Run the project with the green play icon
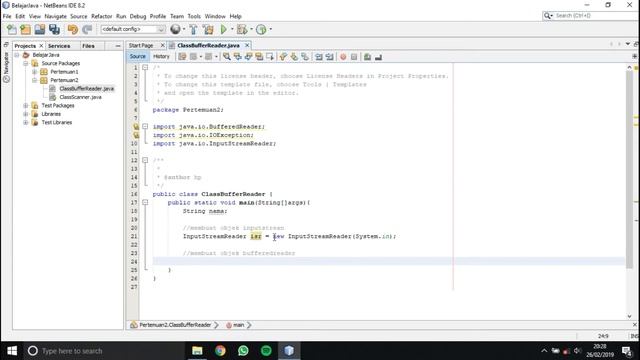Screen dimensions: 640x360 (x=224, y=29)
